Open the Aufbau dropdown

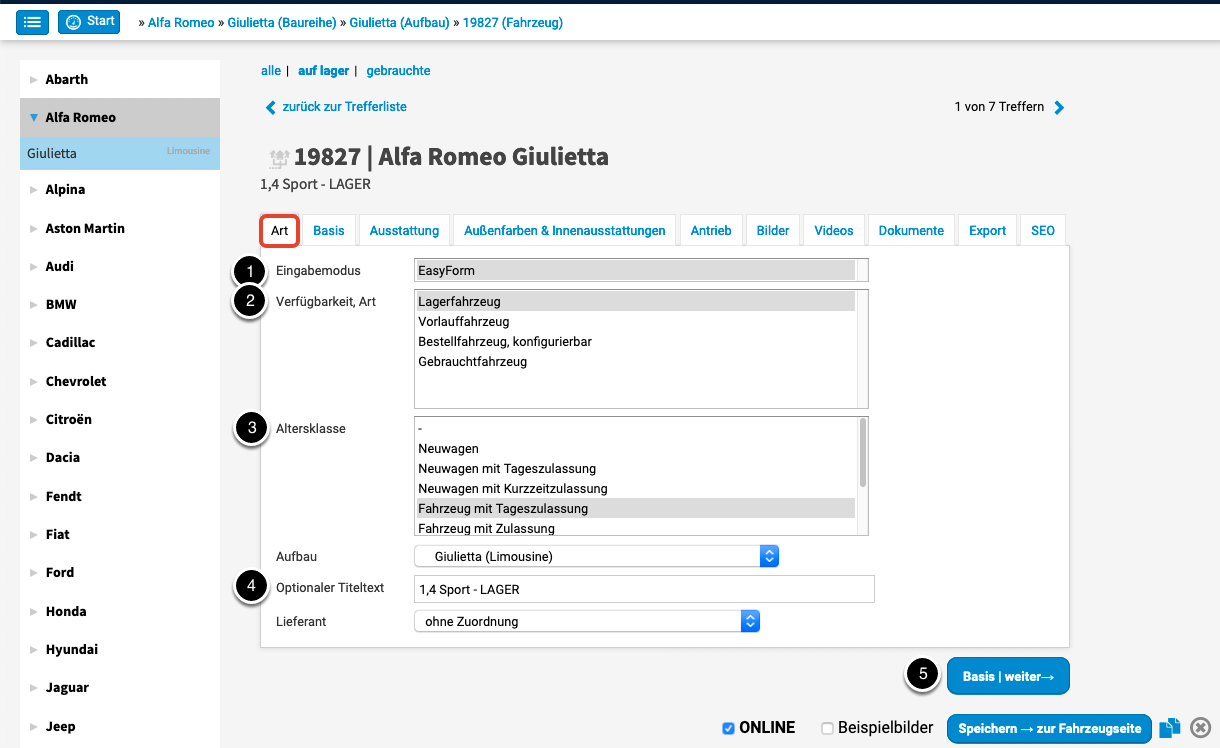point(596,556)
